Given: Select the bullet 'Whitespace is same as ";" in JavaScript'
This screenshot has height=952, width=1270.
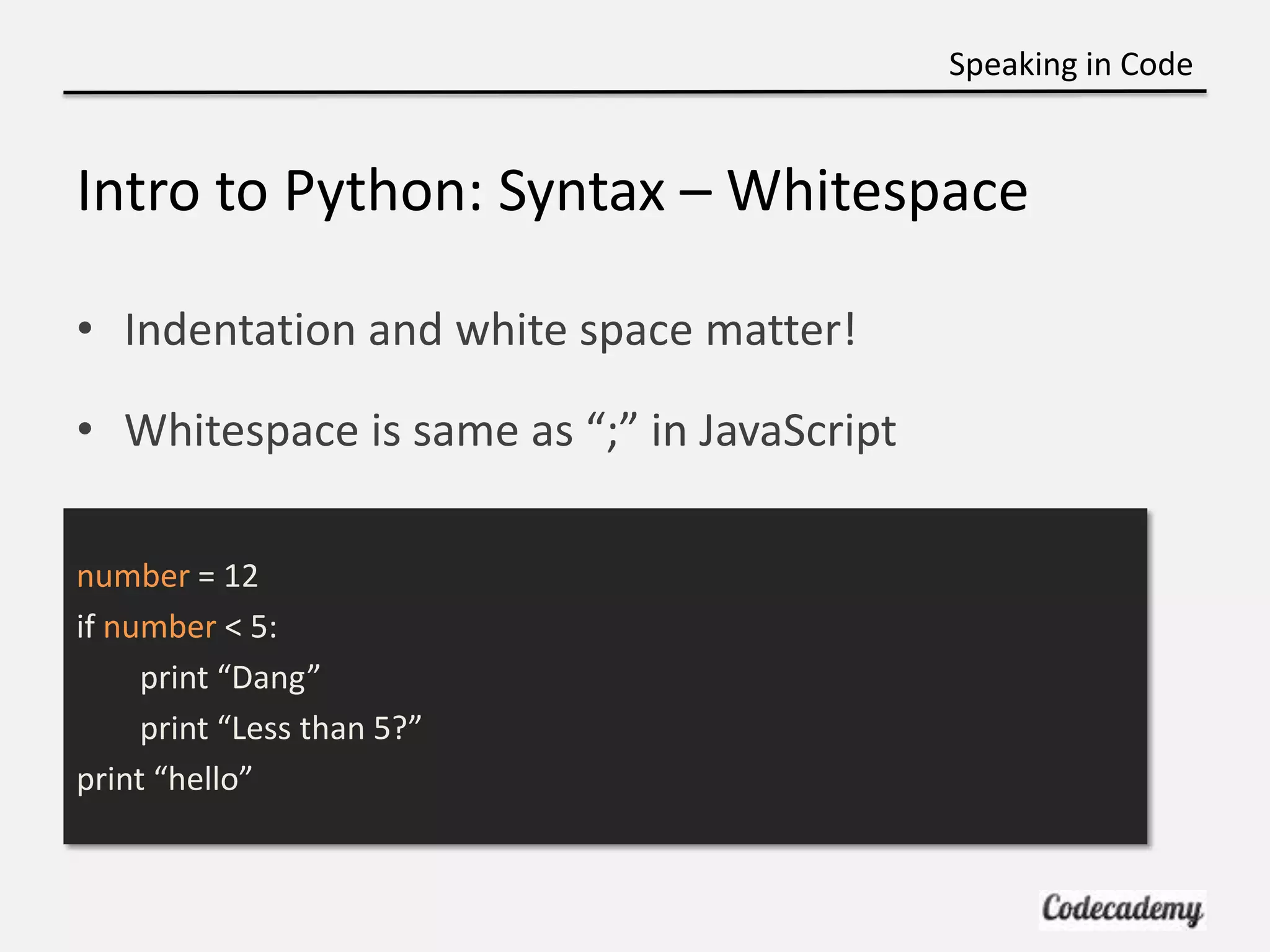Looking at the screenshot, I should 510,431.
